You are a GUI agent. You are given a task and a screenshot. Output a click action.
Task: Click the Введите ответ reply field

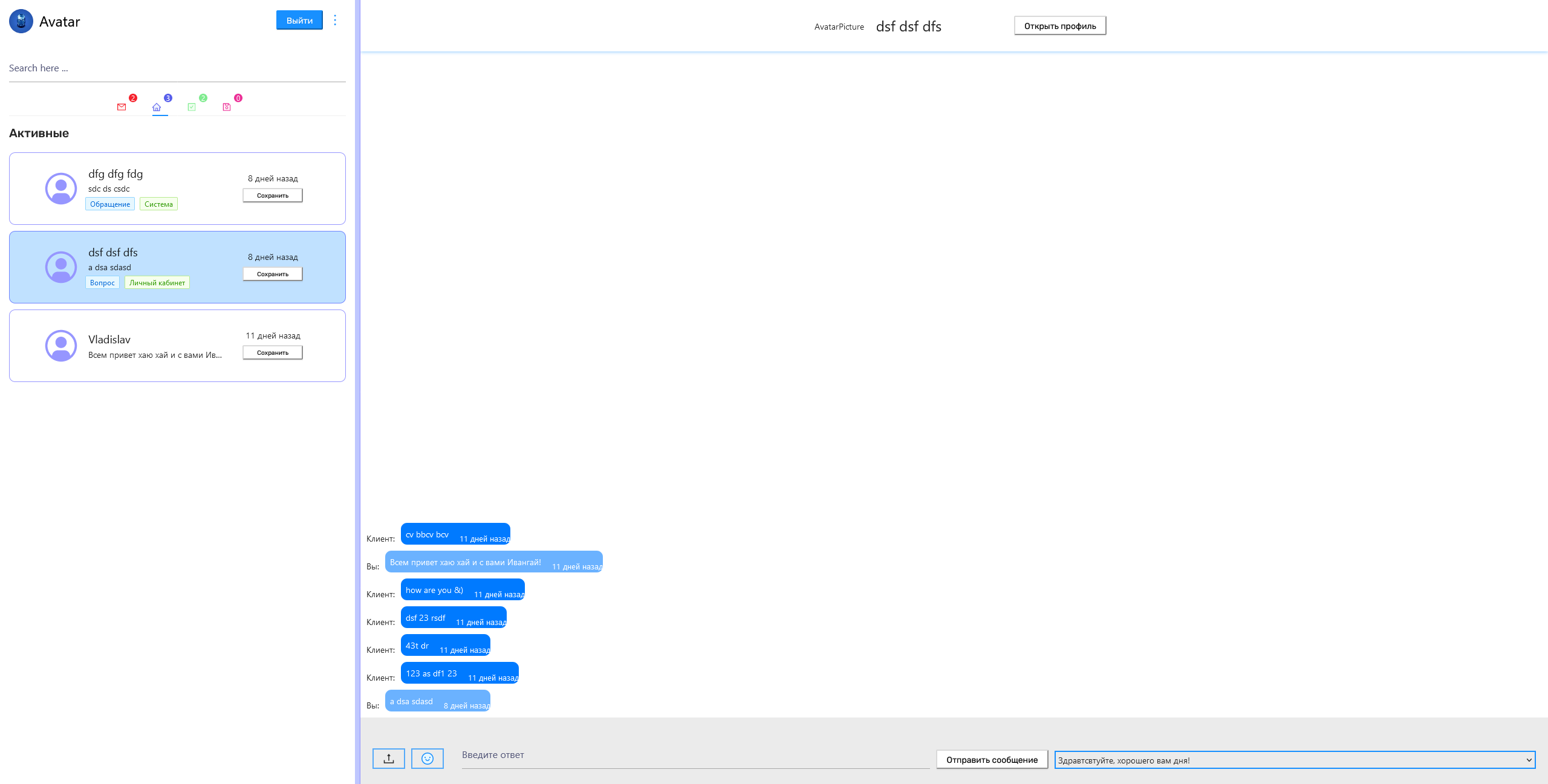695,755
